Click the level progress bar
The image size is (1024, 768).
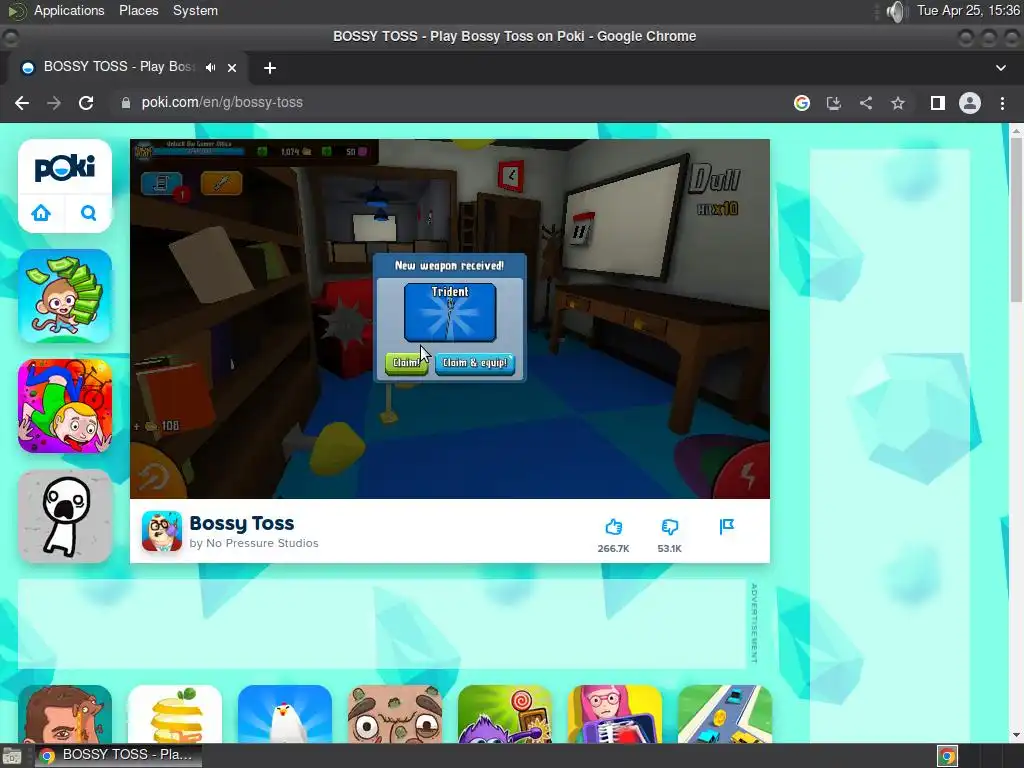(199, 151)
